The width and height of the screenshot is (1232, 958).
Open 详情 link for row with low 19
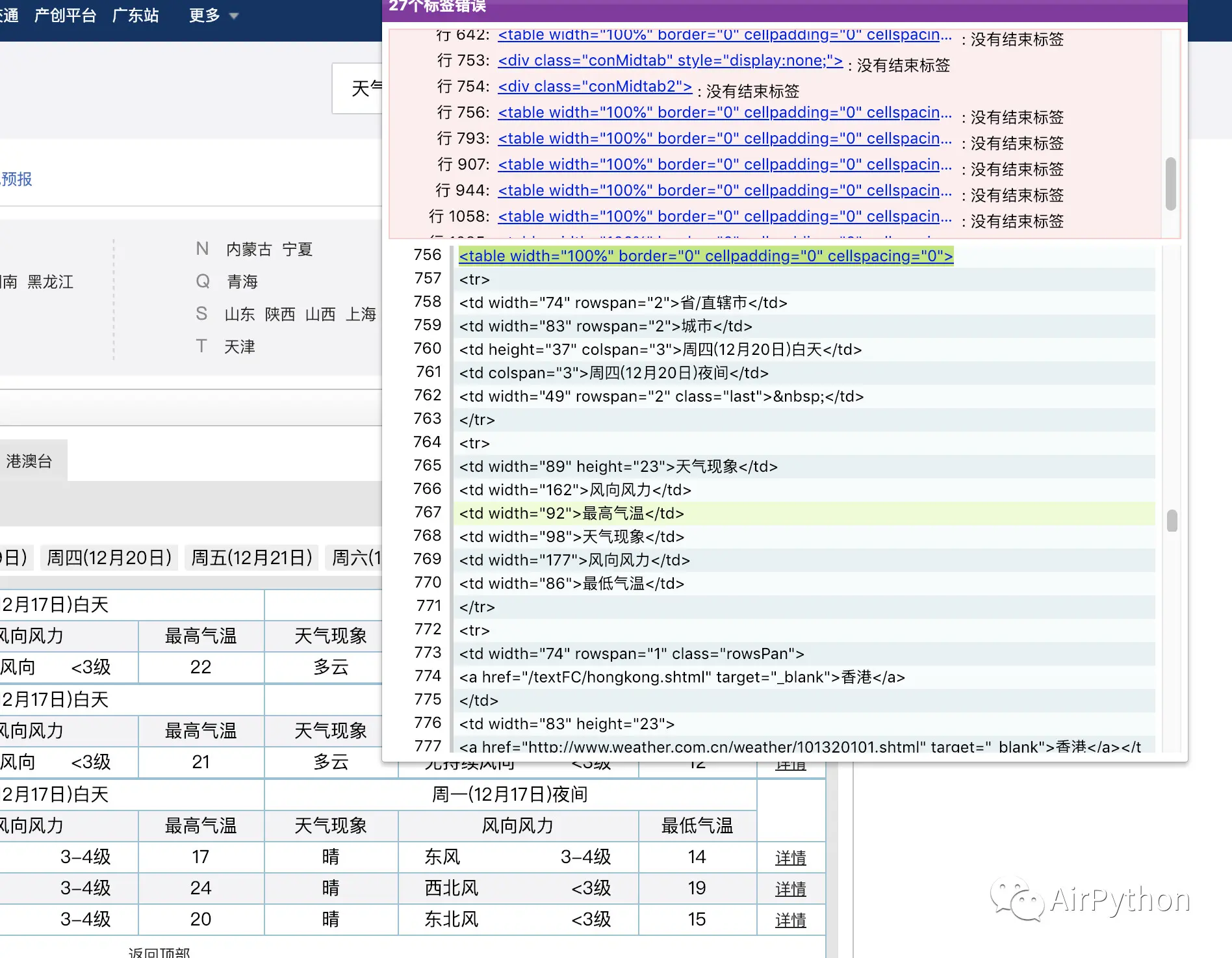point(791,889)
